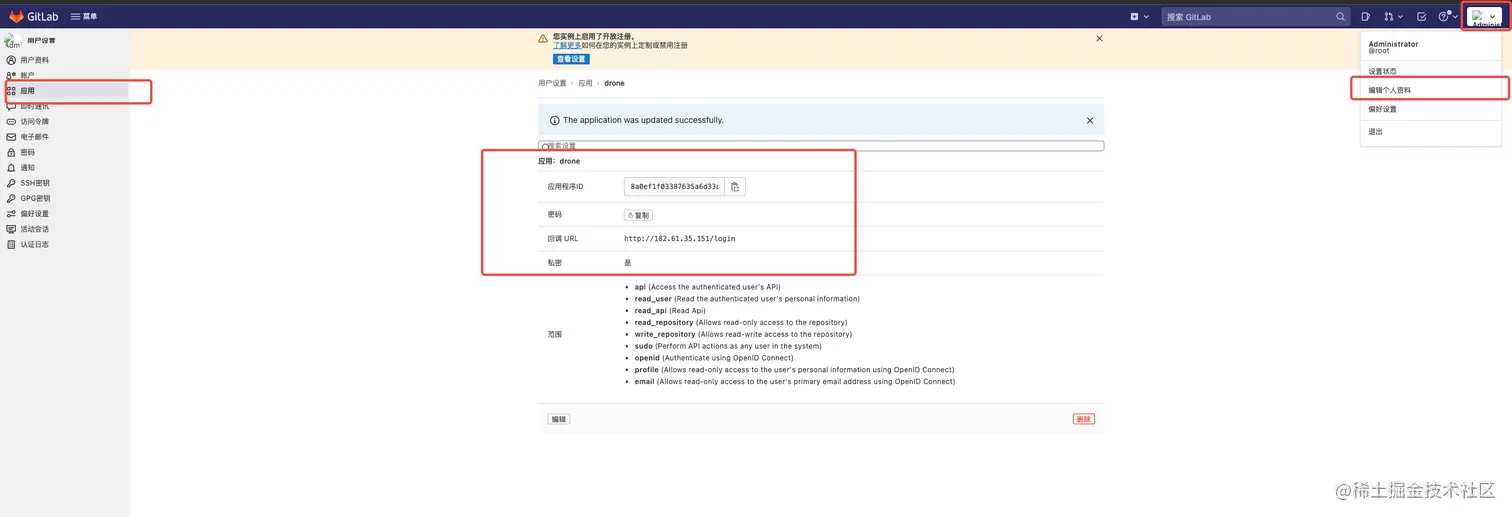Click the key icon beside SSH密钥
This screenshot has width=1512, height=517.
(x=11, y=183)
